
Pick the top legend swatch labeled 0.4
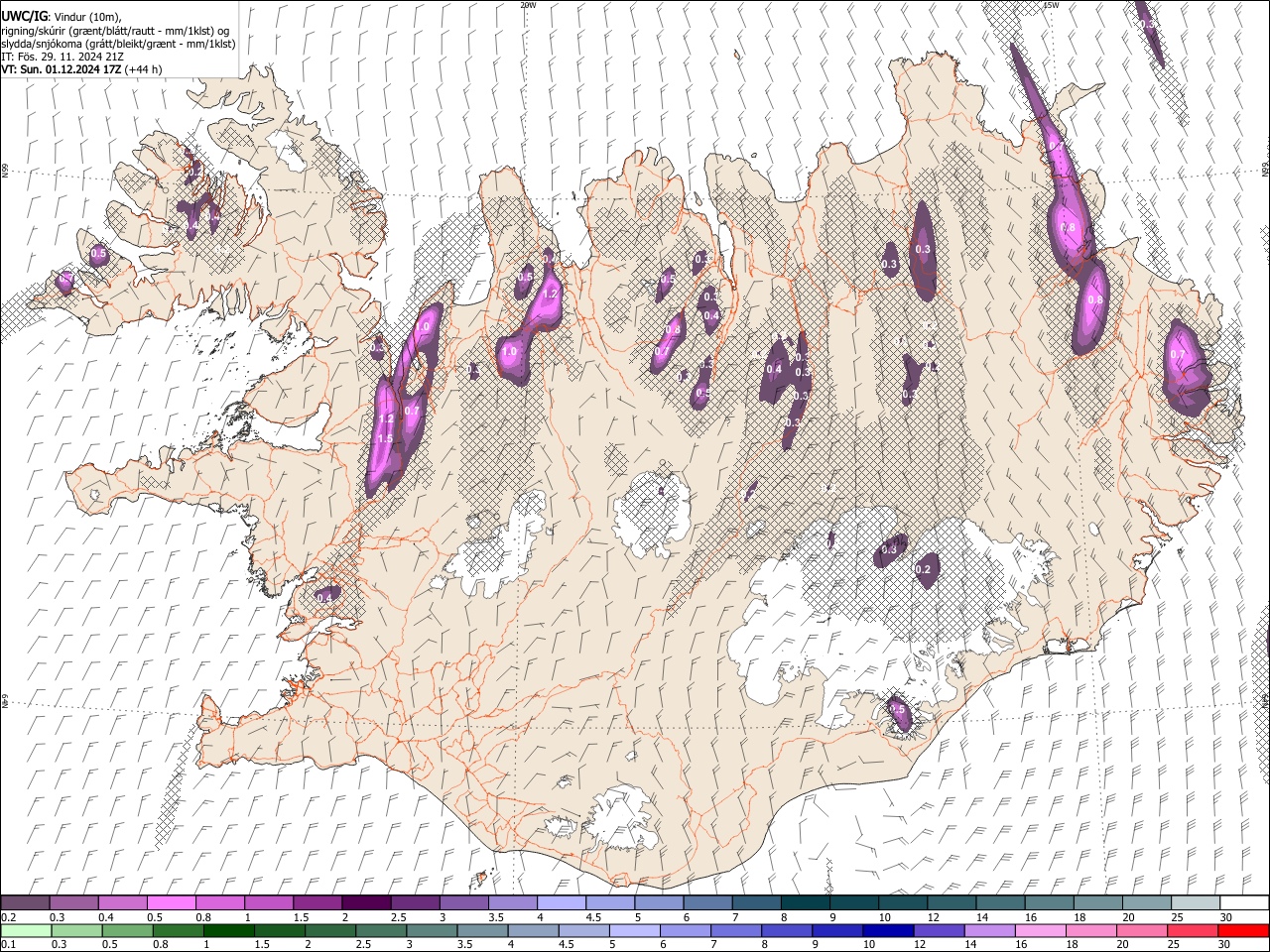[122, 903]
